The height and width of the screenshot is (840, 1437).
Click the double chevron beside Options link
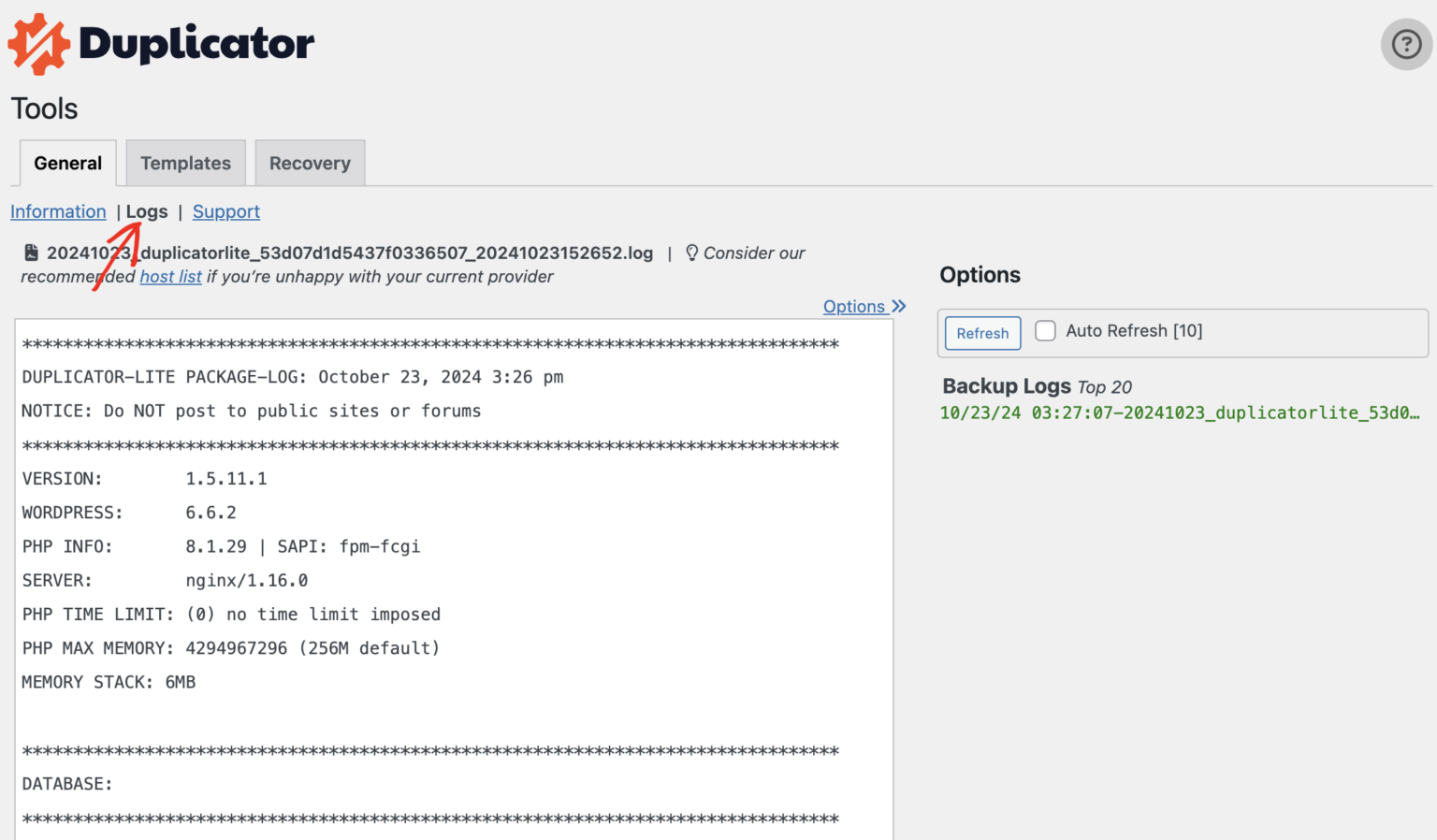click(x=899, y=306)
